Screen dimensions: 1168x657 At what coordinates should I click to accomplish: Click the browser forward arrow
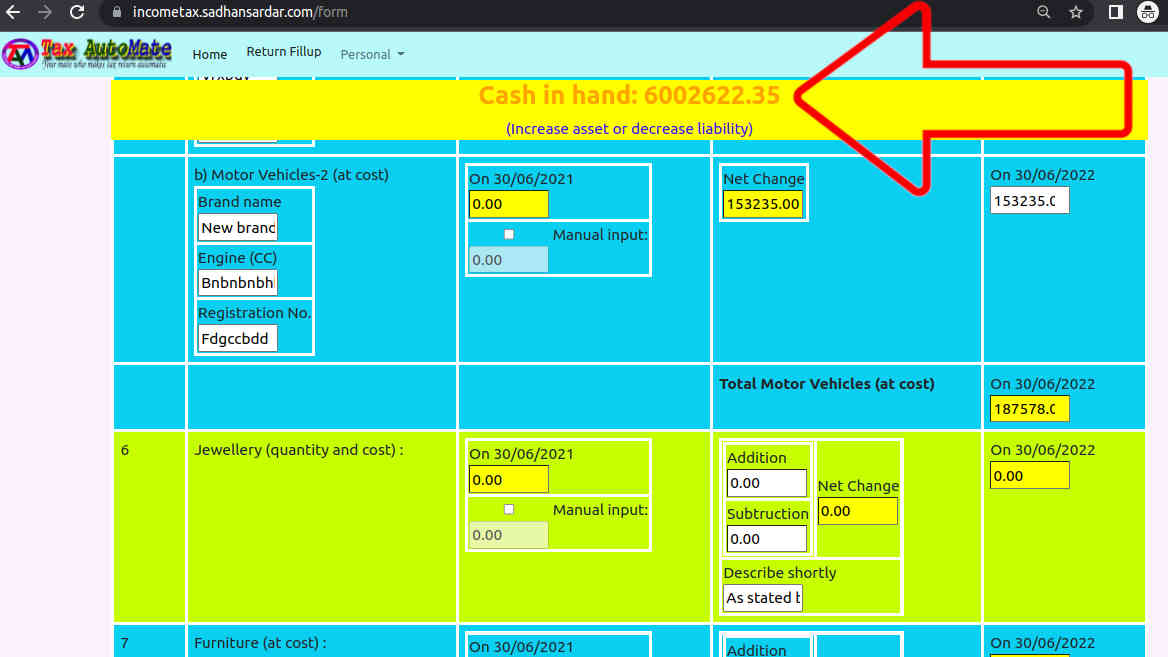44,13
